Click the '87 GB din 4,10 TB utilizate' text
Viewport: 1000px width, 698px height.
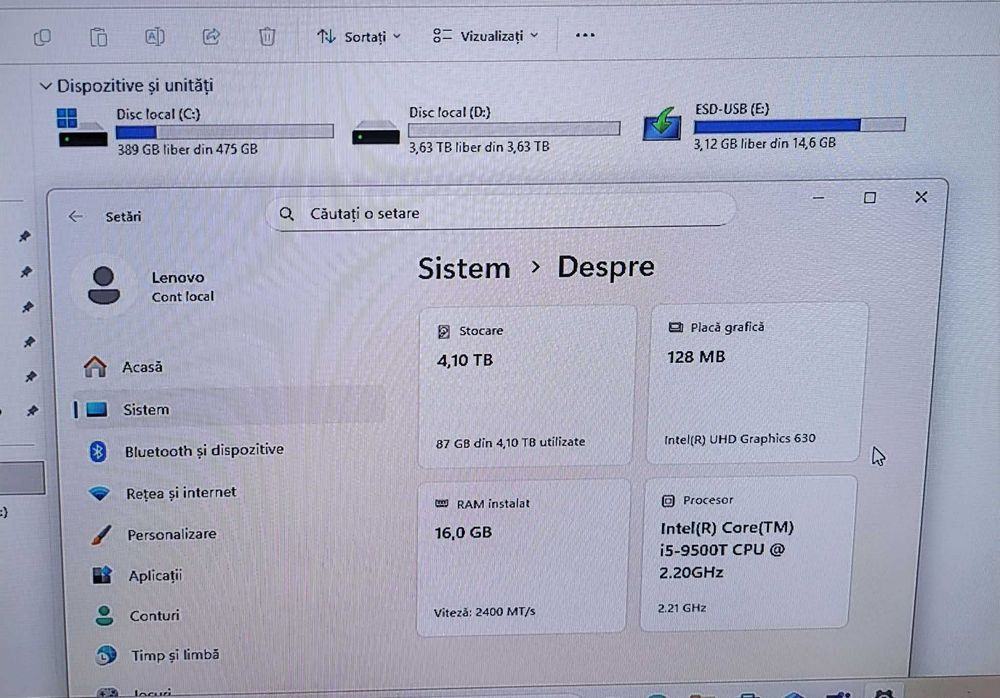[x=510, y=442]
